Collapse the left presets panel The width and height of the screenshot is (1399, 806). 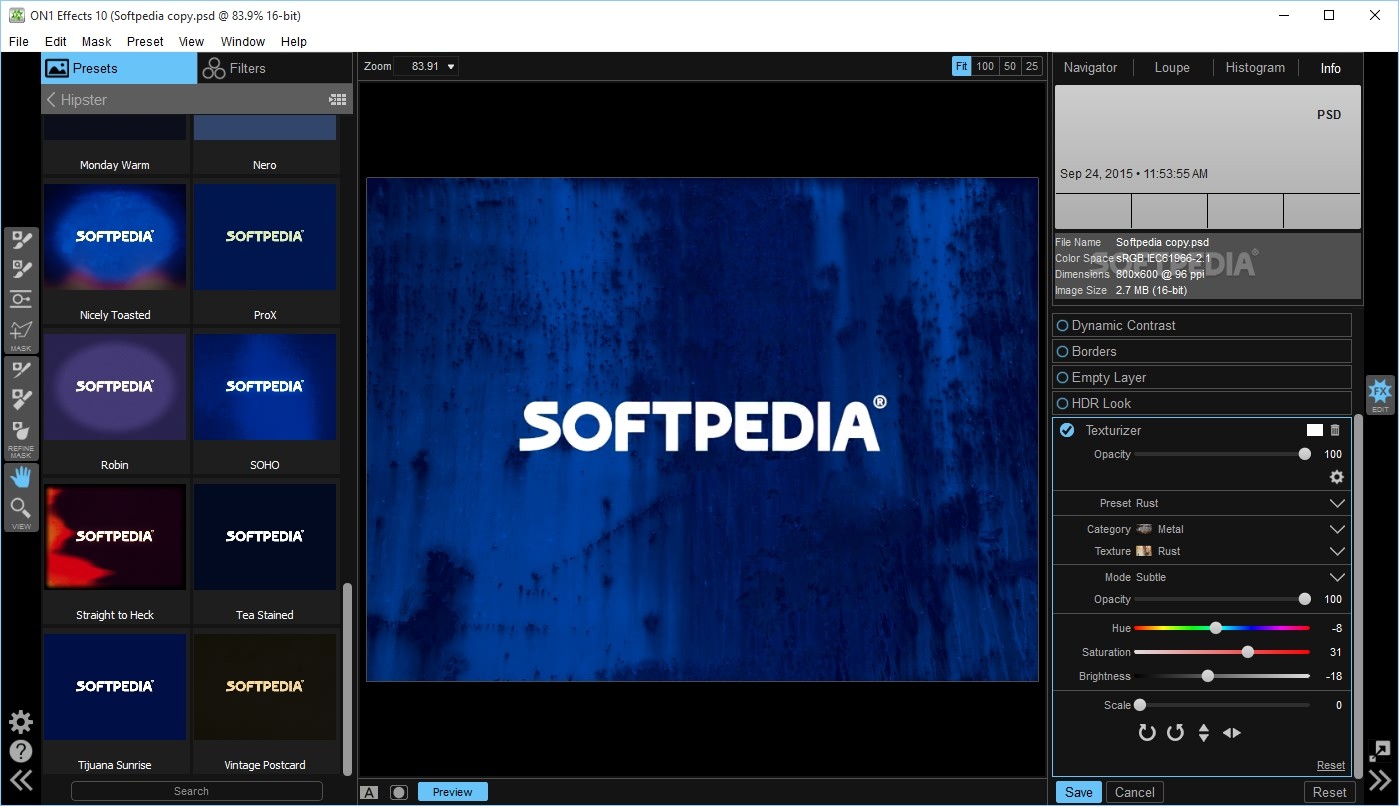(x=21, y=781)
